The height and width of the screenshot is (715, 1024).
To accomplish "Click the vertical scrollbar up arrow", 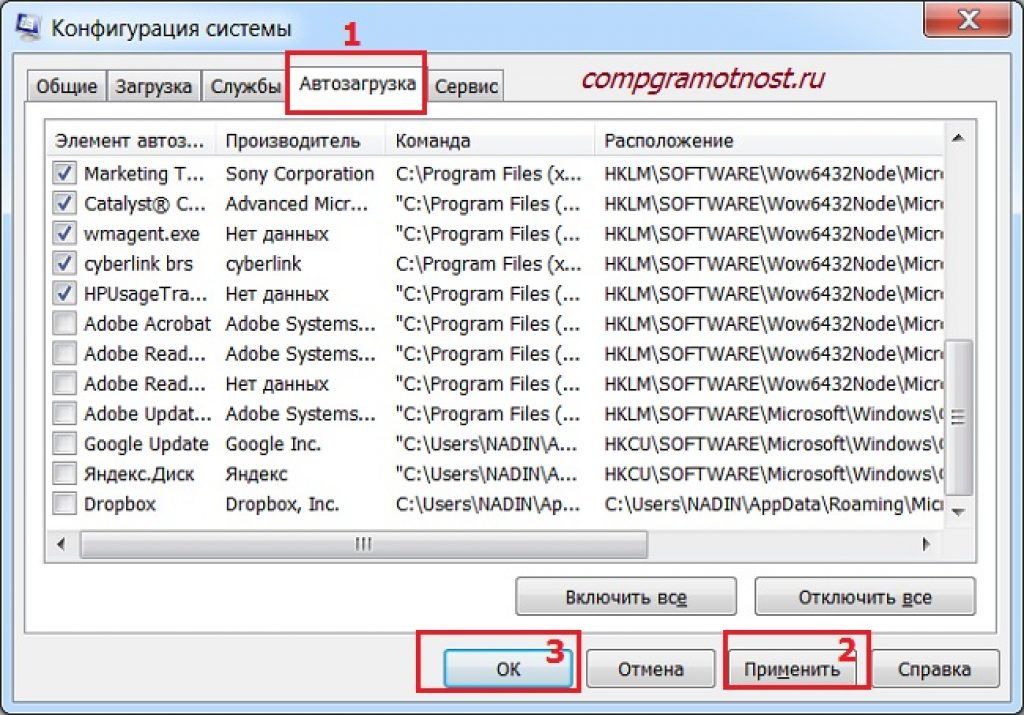I will pos(958,138).
